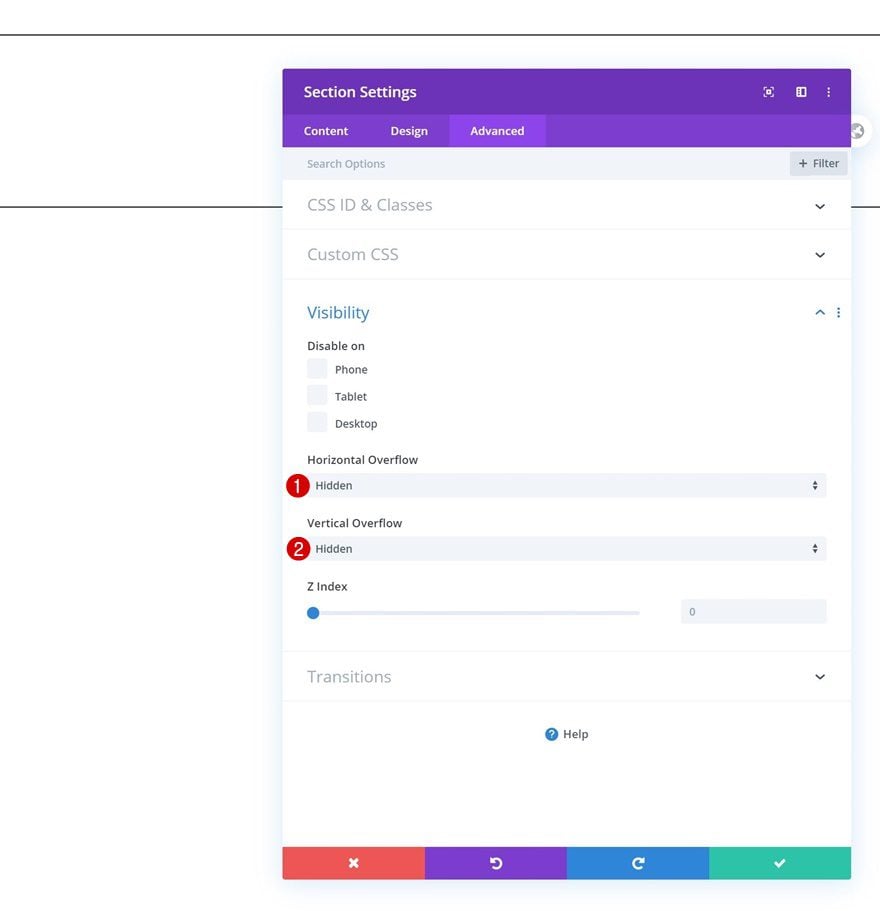
Task: Click the purple undo arrow button
Action: pos(495,863)
